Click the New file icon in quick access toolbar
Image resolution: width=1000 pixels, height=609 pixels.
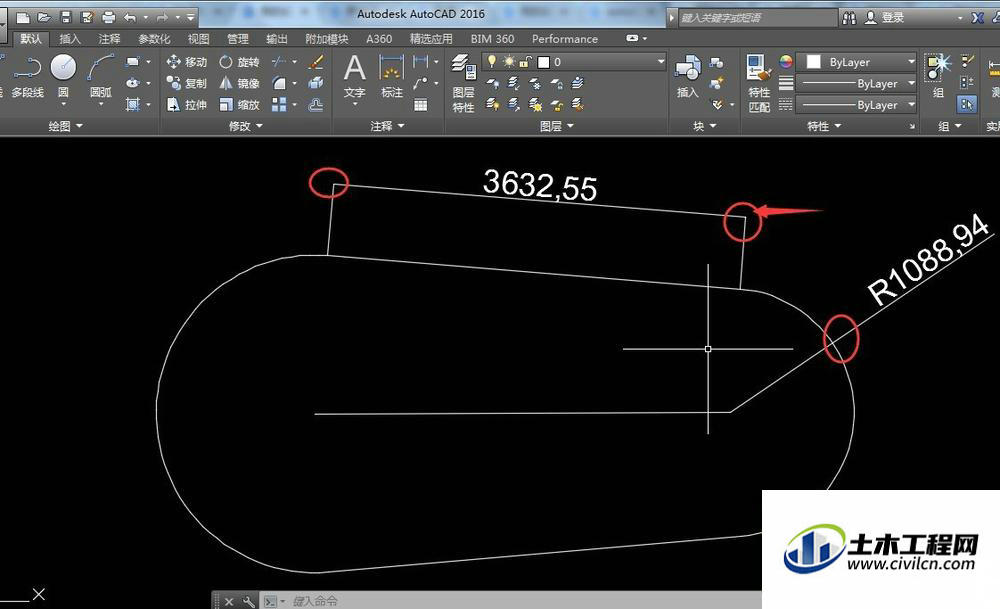tap(23, 17)
